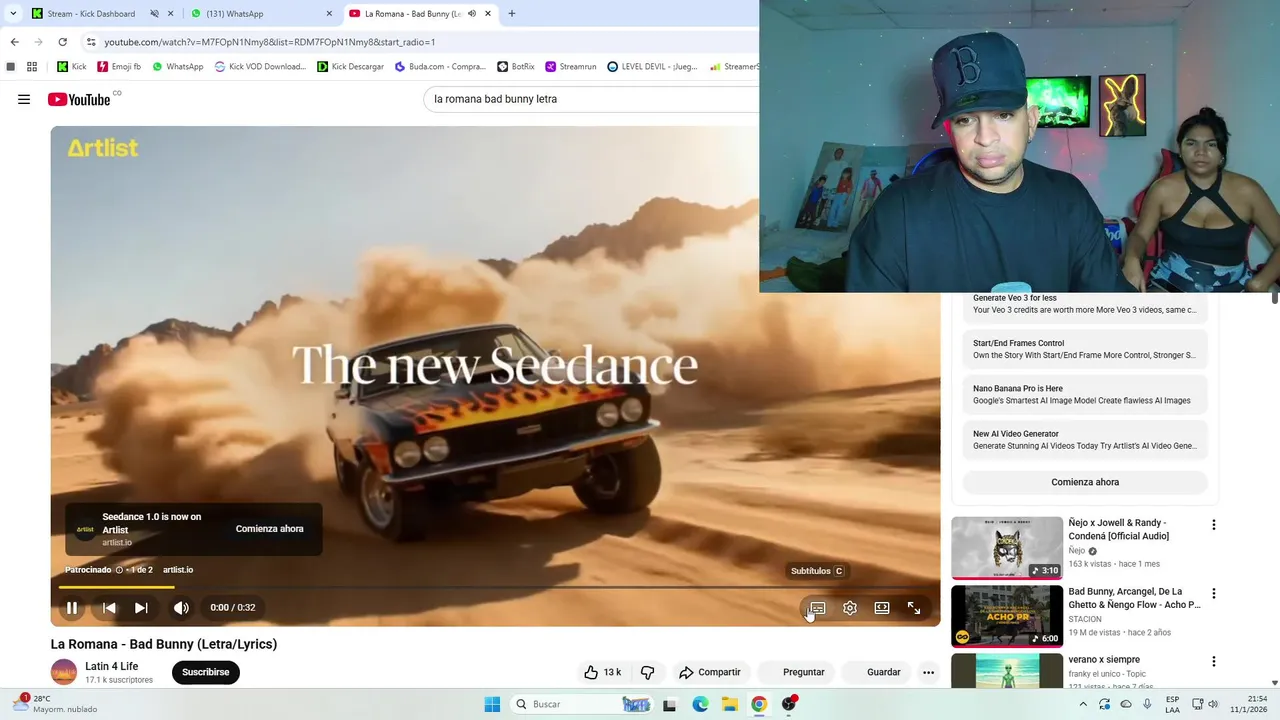Skip to next video in player
Viewport: 1280px width, 720px height.
click(141, 607)
